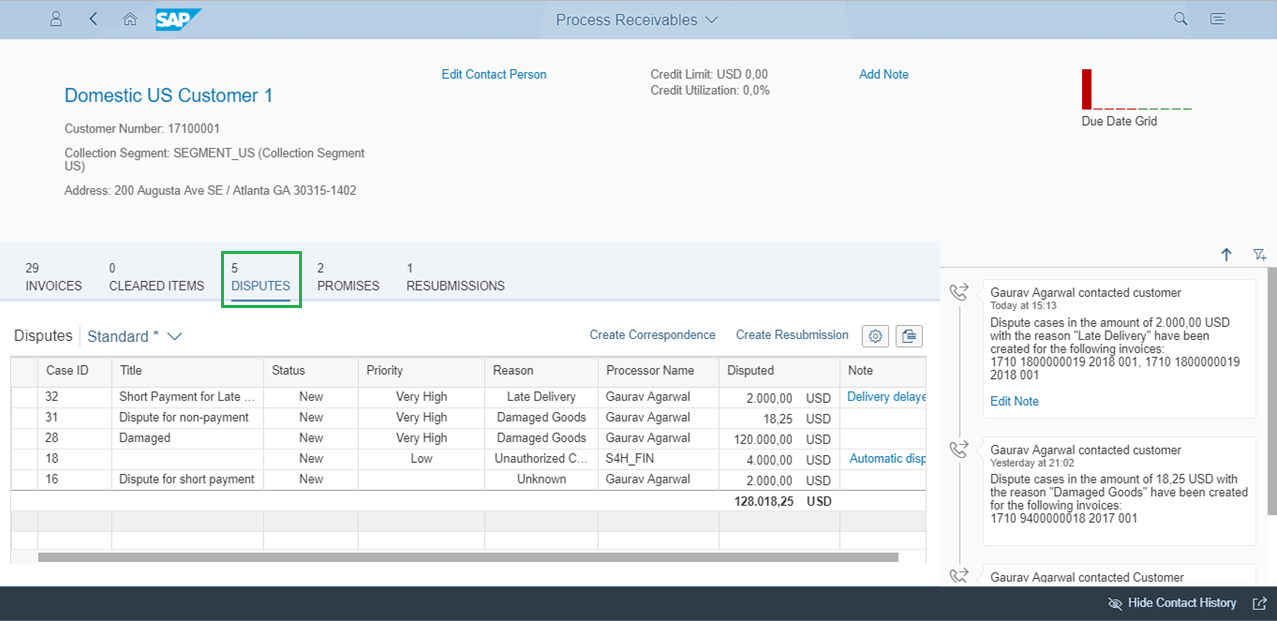1277x621 pixels.
Task: Click the Home icon in the header
Action: 129,18
